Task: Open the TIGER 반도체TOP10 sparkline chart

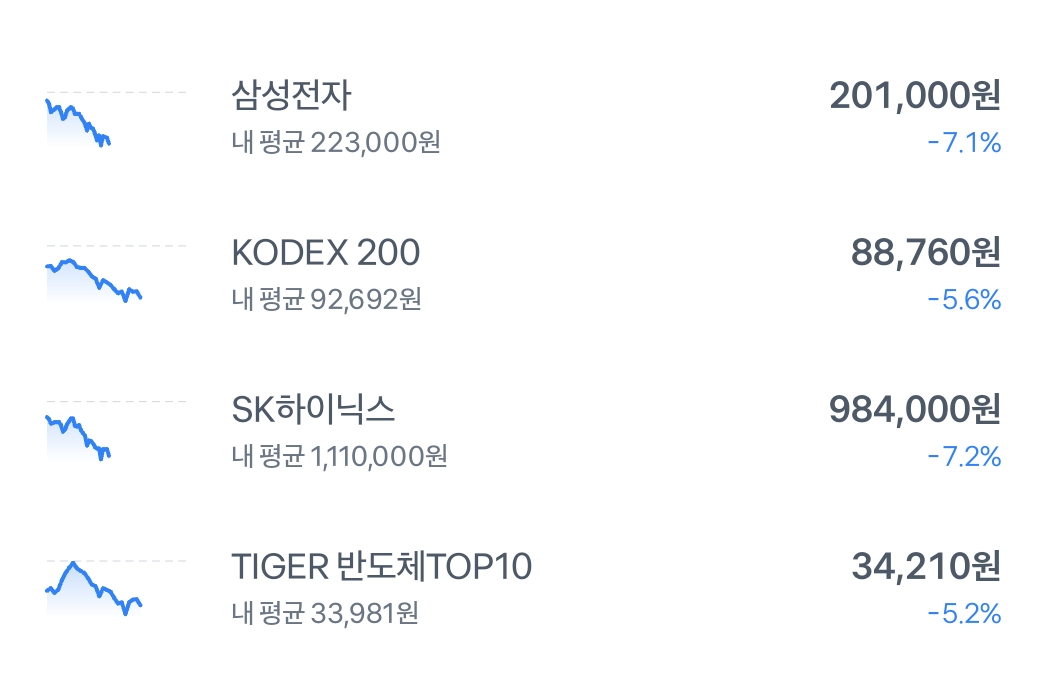Action: pos(116,589)
